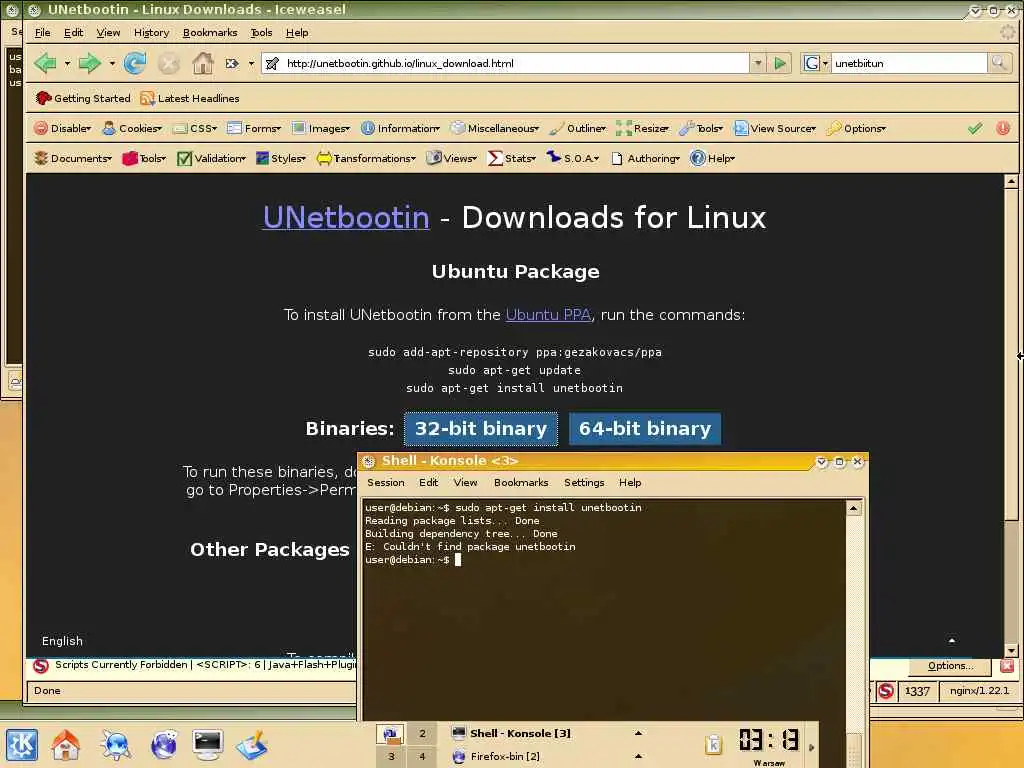Image resolution: width=1024 pixels, height=768 pixels.
Task: Open the Styles toolbar menu
Action: [281, 159]
